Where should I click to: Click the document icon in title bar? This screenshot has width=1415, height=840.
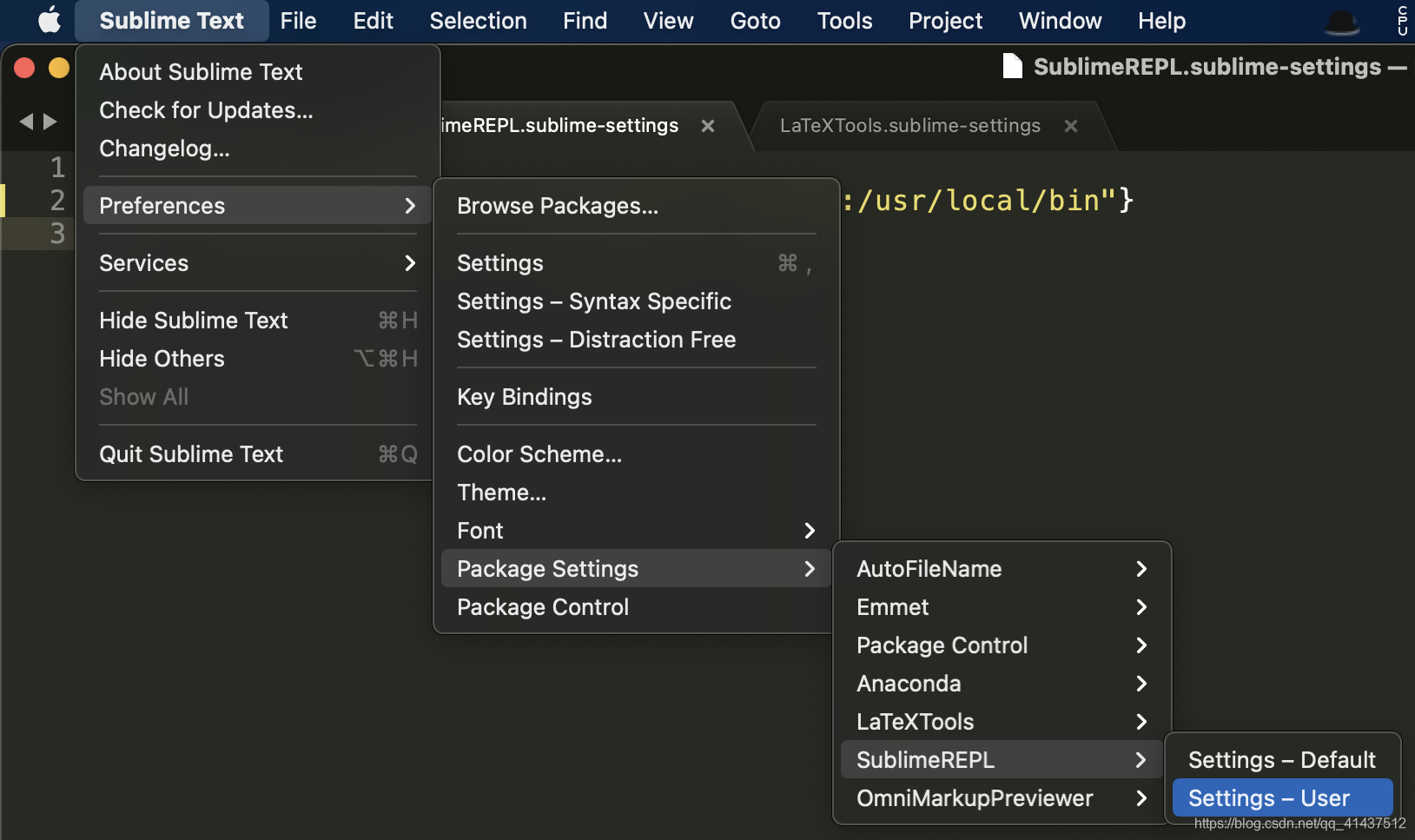click(1012, 66)
